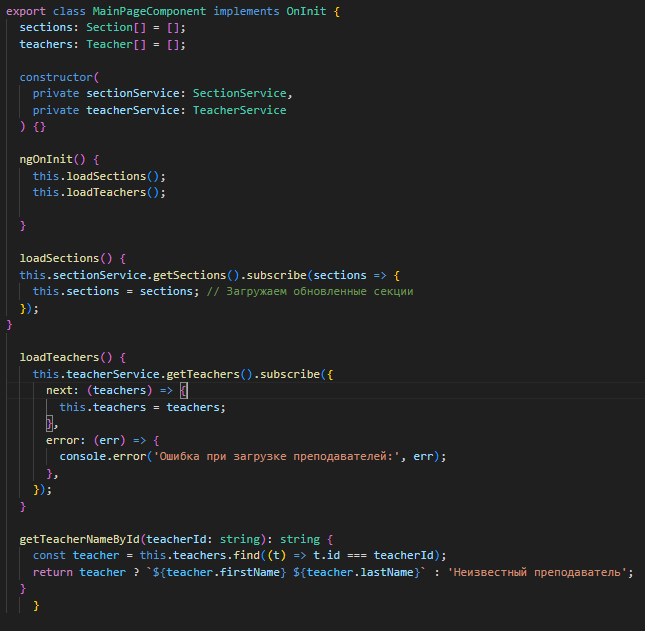This screenshot has height=631, width=645.
Task: Click ${teacher.lastName} template expression
Action: coord(356,572)
